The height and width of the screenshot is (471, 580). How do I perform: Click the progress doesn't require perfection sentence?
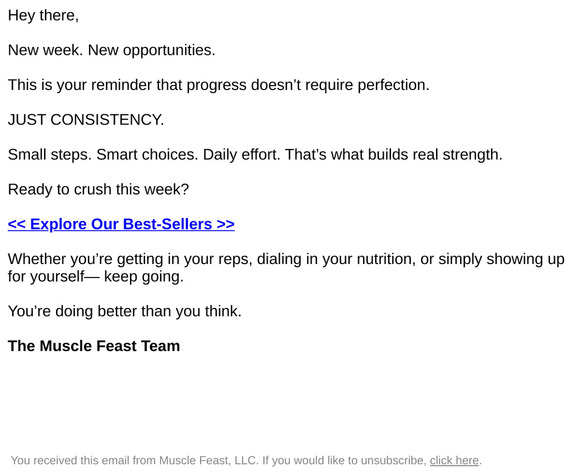tap(219, 85)
